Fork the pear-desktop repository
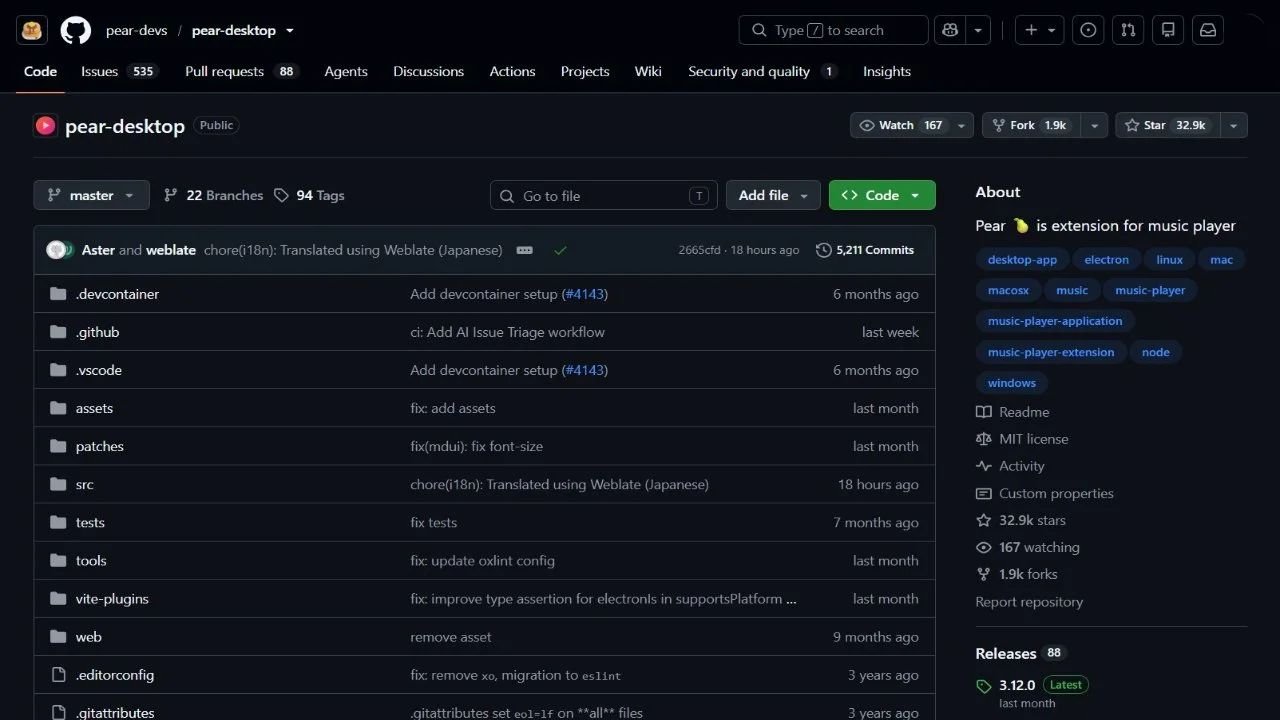This screenshot has height=720, width=1280. coord(1032,125)
